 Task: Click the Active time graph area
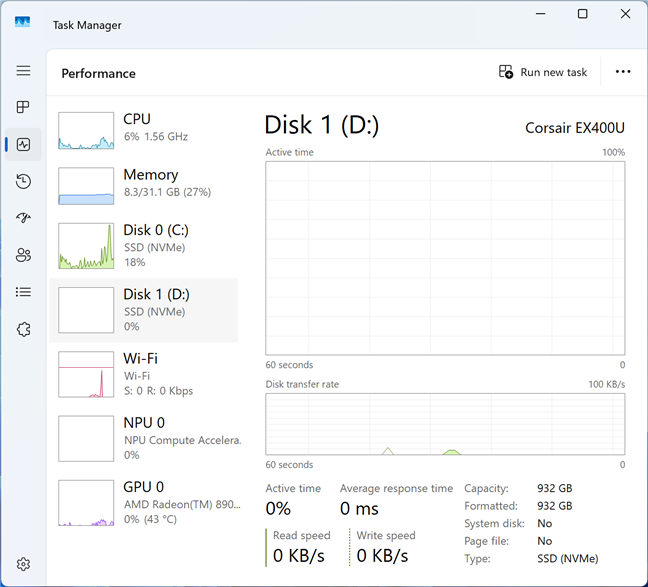[445, 258]
